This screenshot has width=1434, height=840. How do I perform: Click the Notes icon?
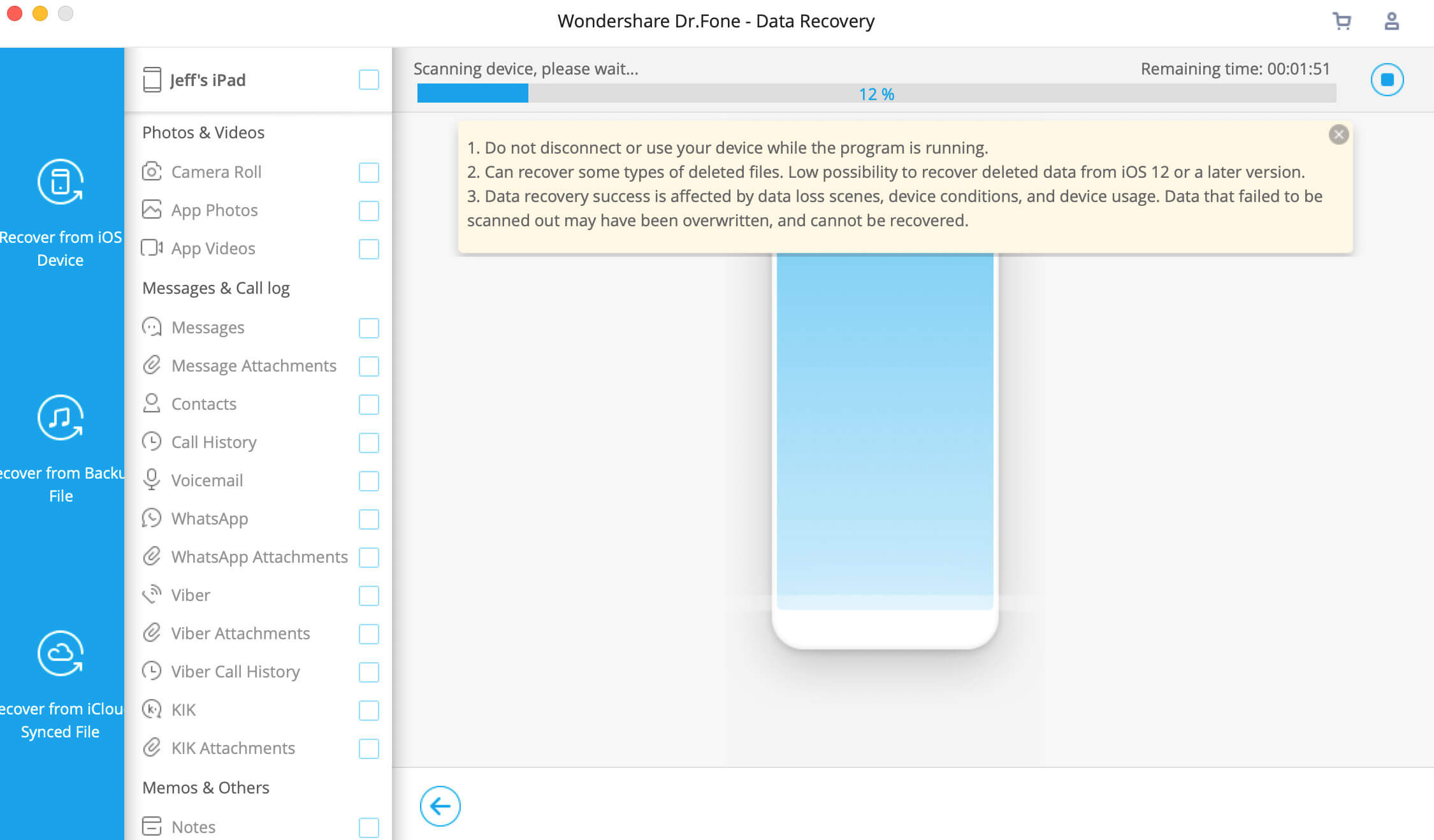coord(152,826)
